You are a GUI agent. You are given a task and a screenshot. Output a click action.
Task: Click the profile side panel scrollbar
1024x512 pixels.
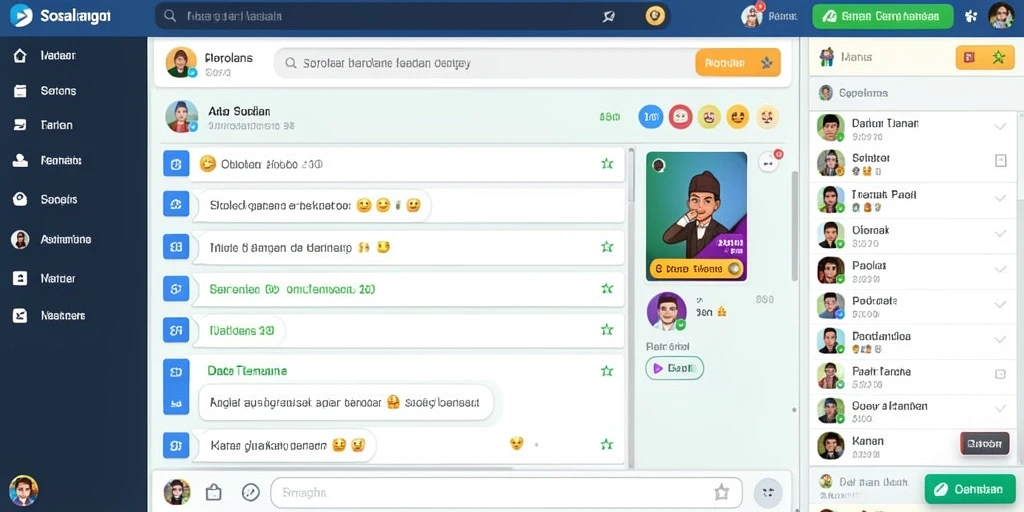(x=794, y=226)
